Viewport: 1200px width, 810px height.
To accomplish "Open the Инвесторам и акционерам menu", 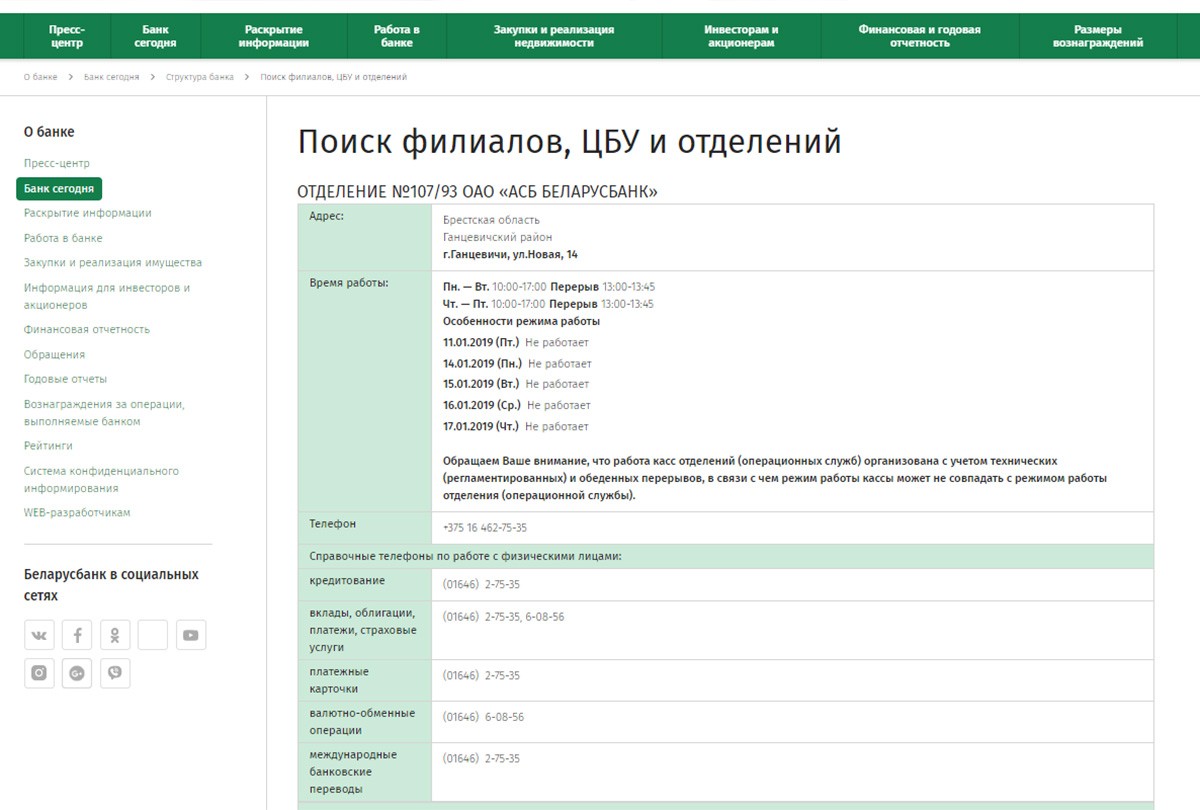I will pos(741,36).
